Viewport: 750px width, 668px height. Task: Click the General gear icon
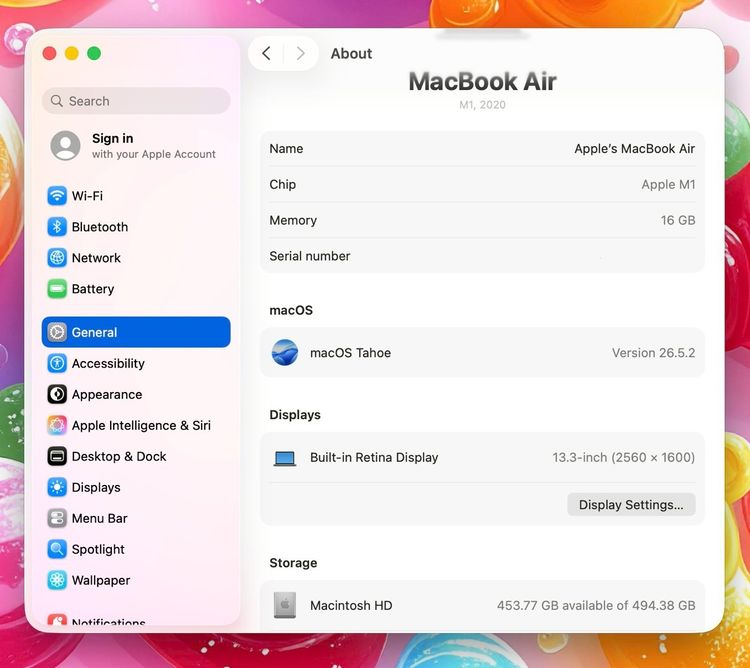pyautogui.click(x=57, y=332)
